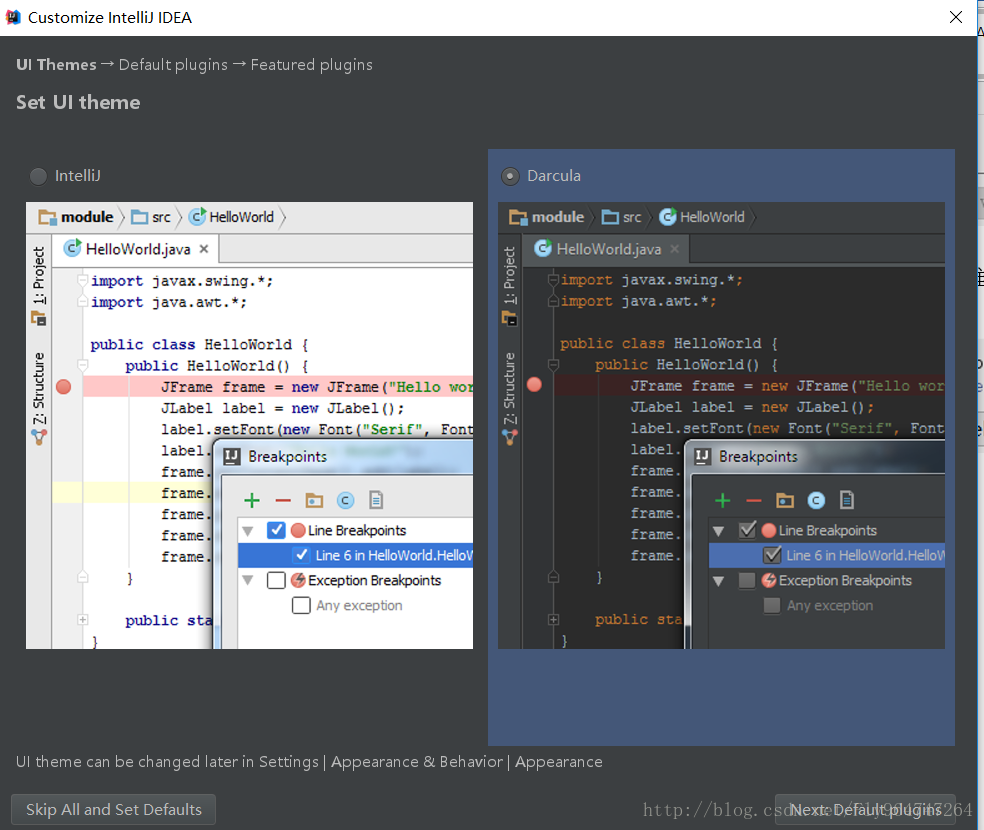The height and width of the screenshot is (830, 984).
Task: Click the 1: Project side tab in light preview
Action: tap(39, 284)
